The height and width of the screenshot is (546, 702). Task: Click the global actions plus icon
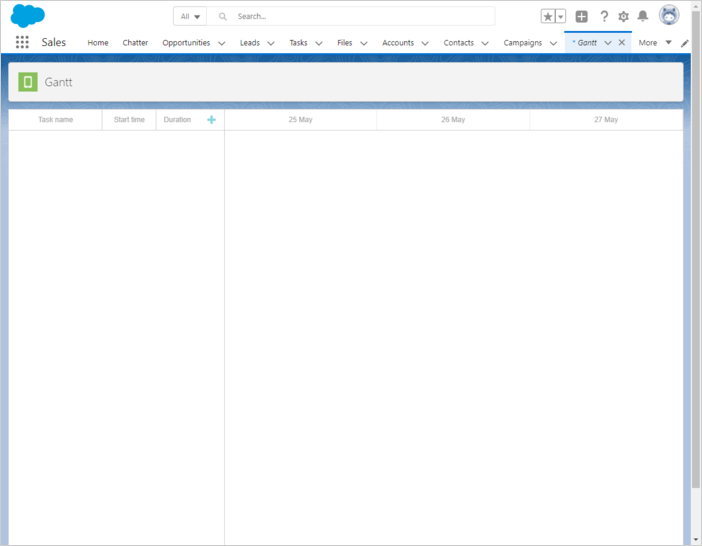click(582, 16)
